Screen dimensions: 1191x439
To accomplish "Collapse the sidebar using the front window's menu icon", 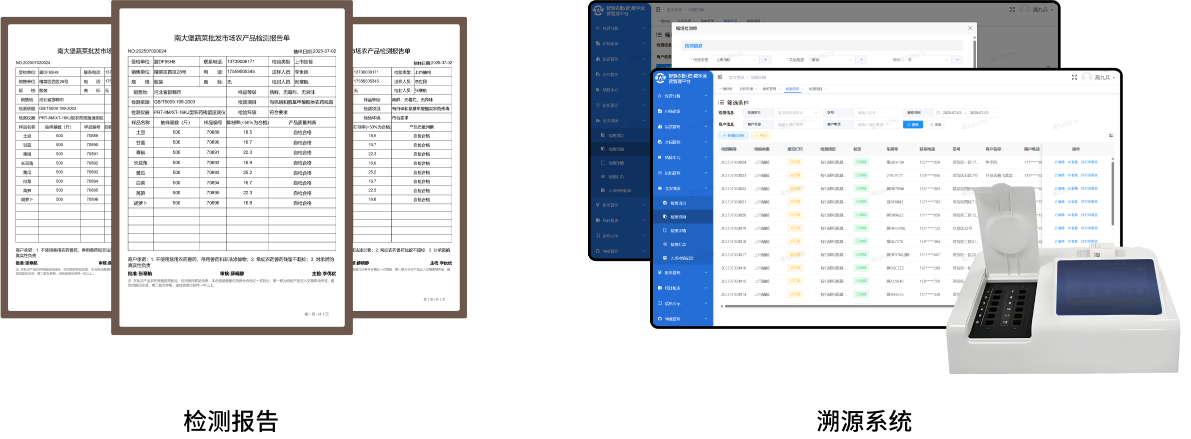I will click(x=720, y=77).
